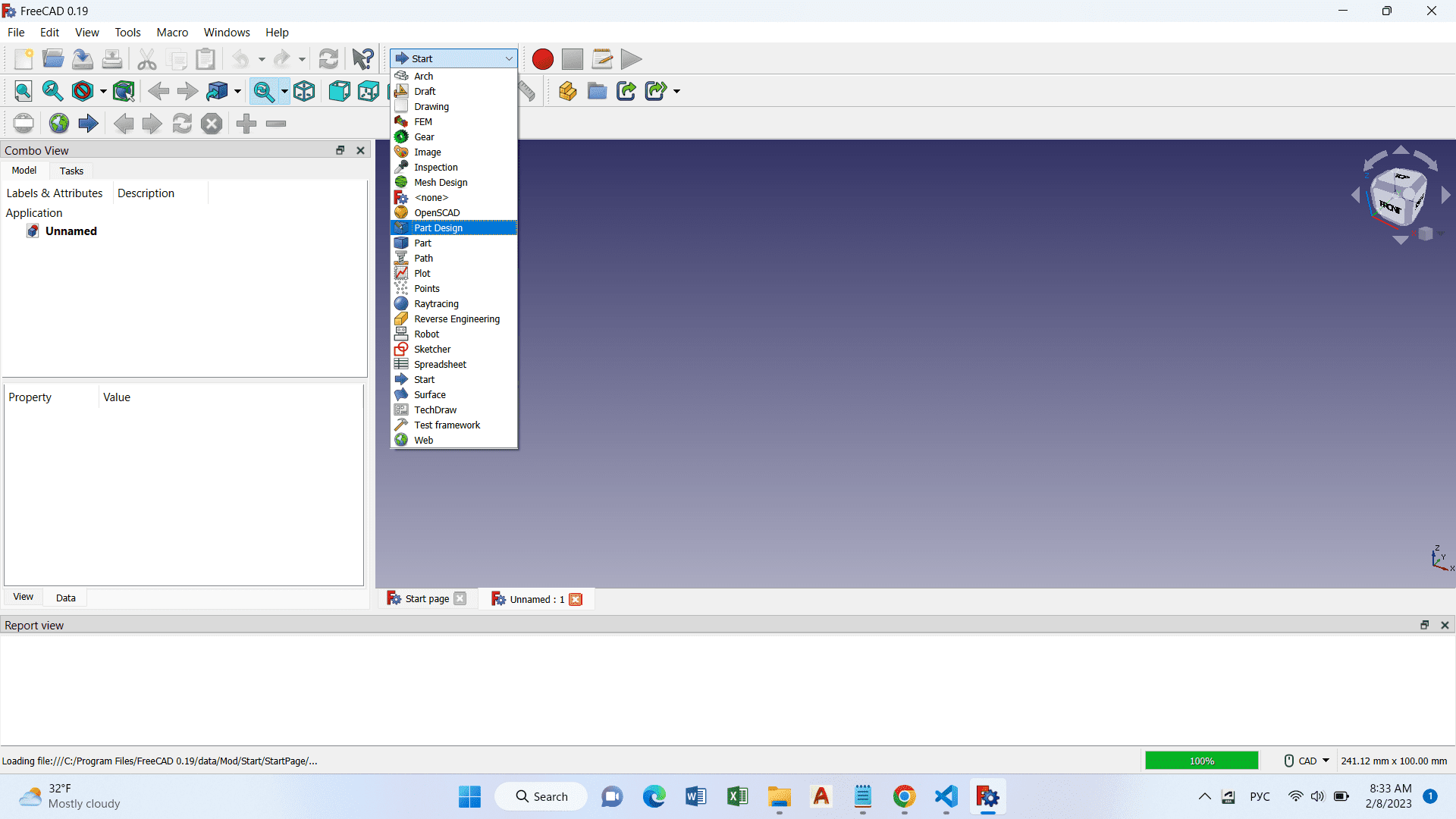Click the What's This help icon
Viewport: 1456px width, 819px height.
click(362, 59)
